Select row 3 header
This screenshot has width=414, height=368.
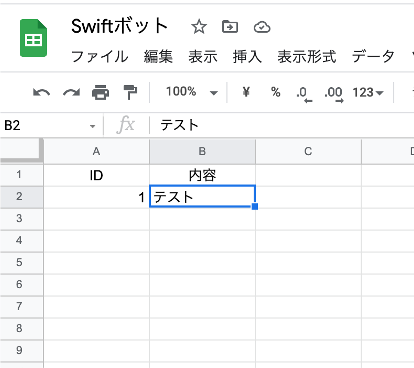tap(22, 219)
